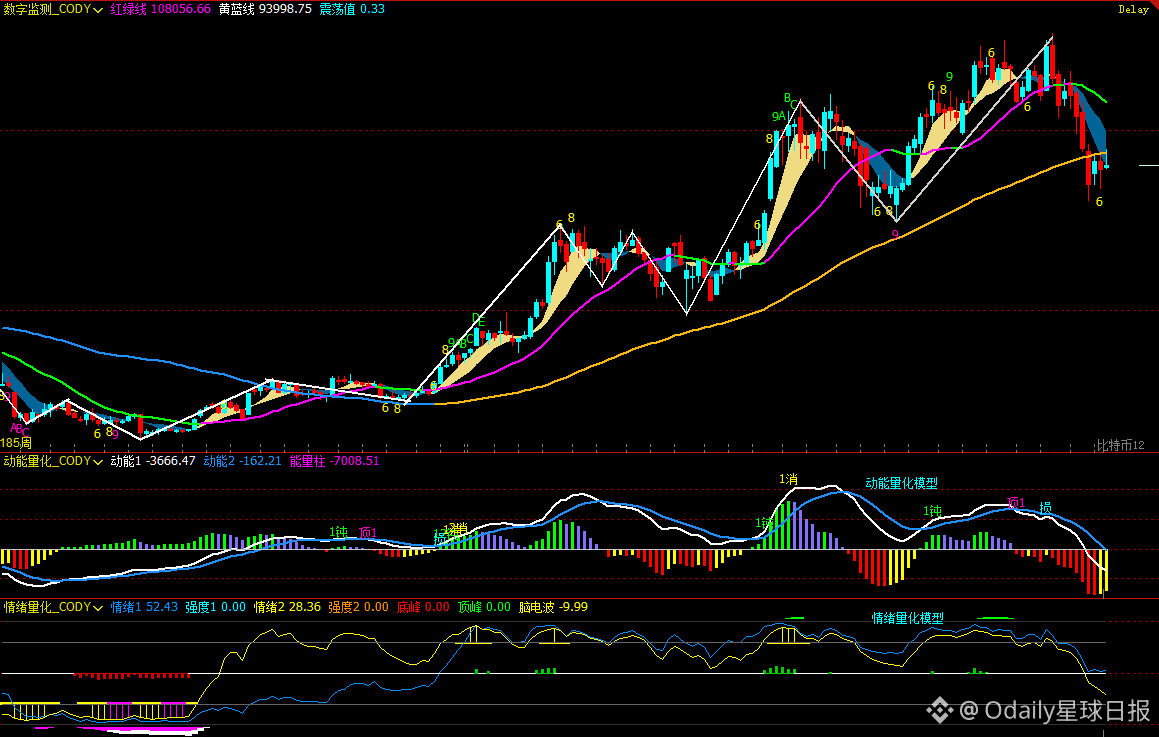Viewport: 1159px width, 737px height.
Task: Select the 红绿线 value label
Action: click(160, 10)
